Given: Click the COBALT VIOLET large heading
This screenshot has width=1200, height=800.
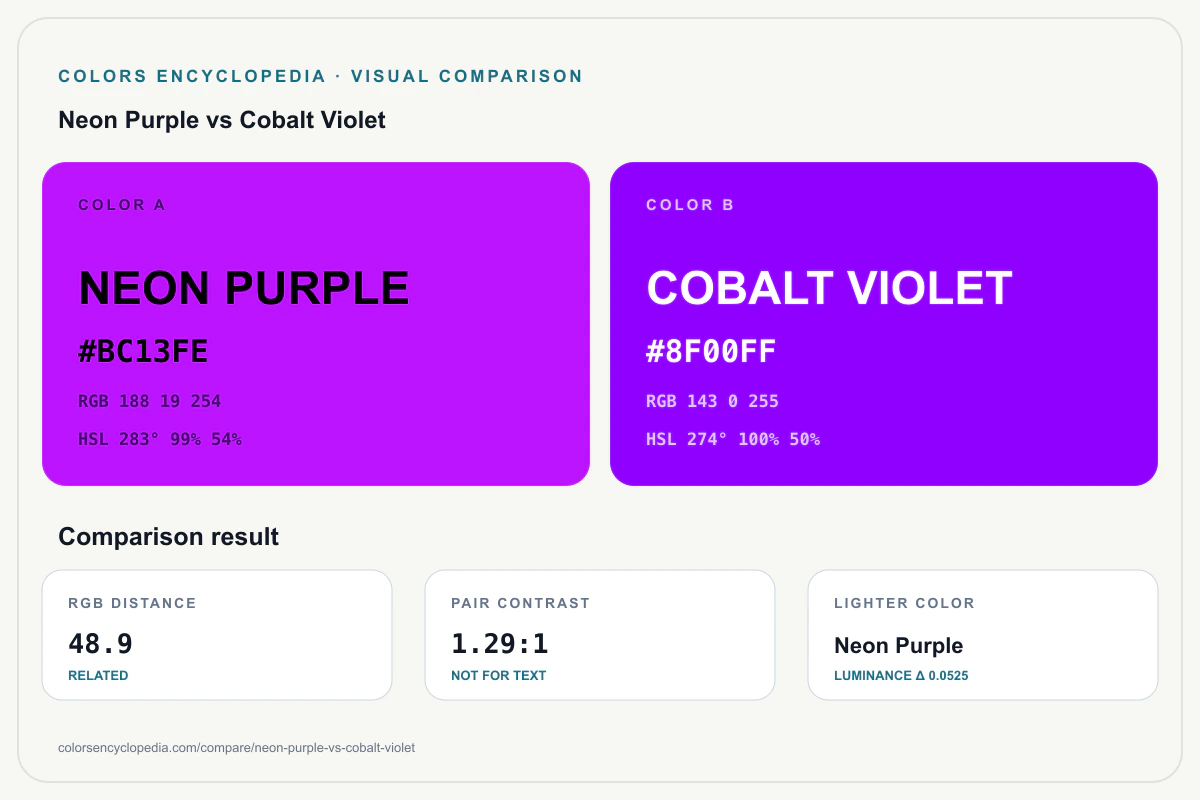Looking at the screenshot, I should click(830, 288).
